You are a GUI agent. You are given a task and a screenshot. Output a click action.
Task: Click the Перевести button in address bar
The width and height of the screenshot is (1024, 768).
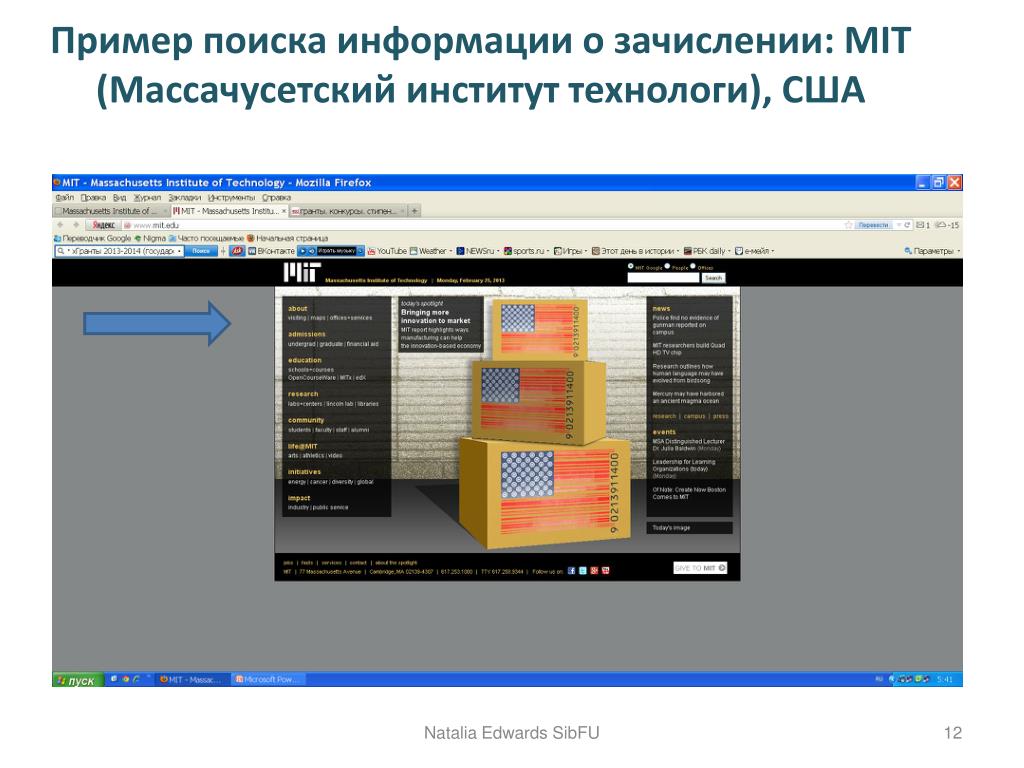(x=873, y=225)
